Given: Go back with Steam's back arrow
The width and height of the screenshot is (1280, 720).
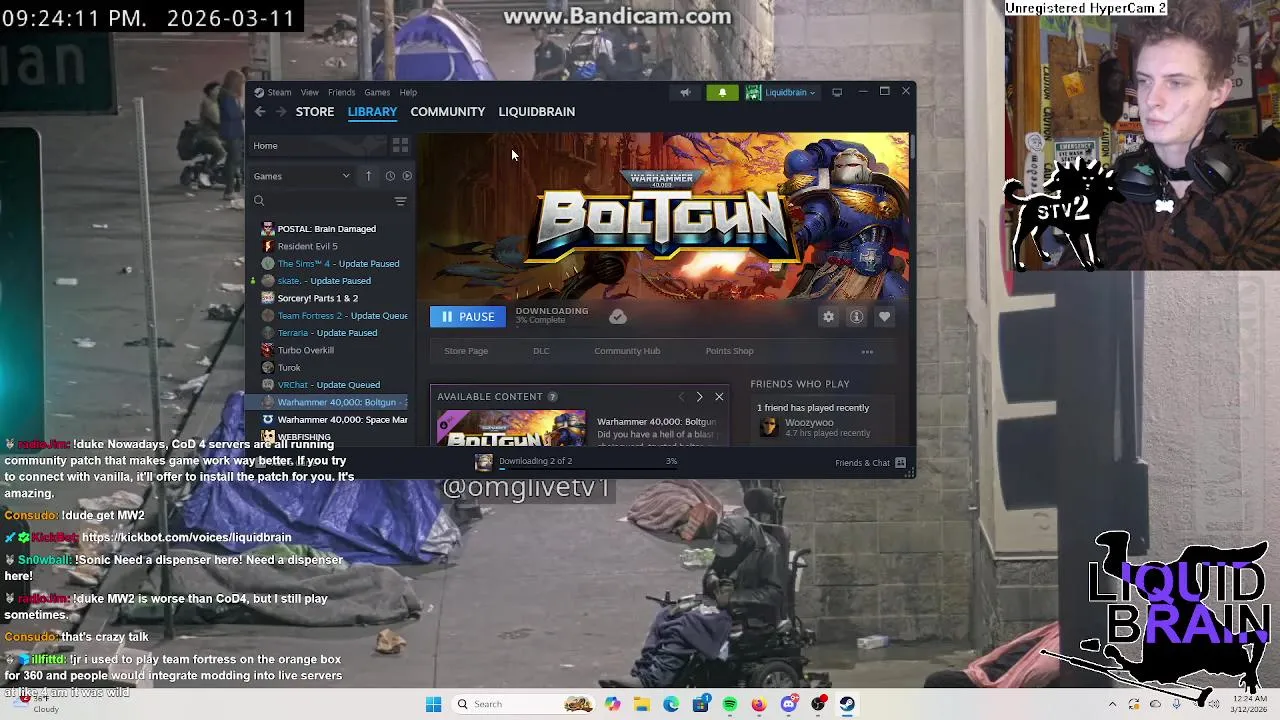Looking at the screenshot, I should coord(260,112).
